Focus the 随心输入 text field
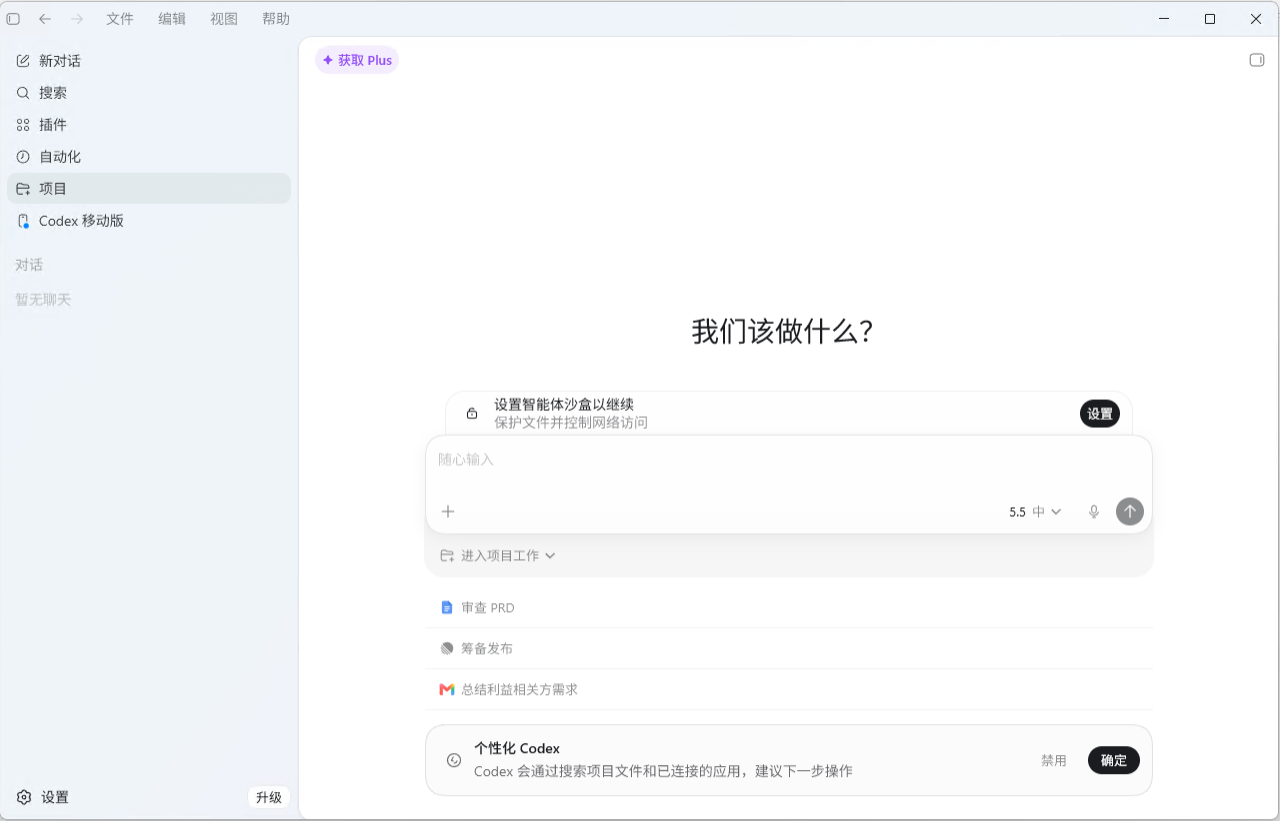1280x821 pixels. coord(789,460)
